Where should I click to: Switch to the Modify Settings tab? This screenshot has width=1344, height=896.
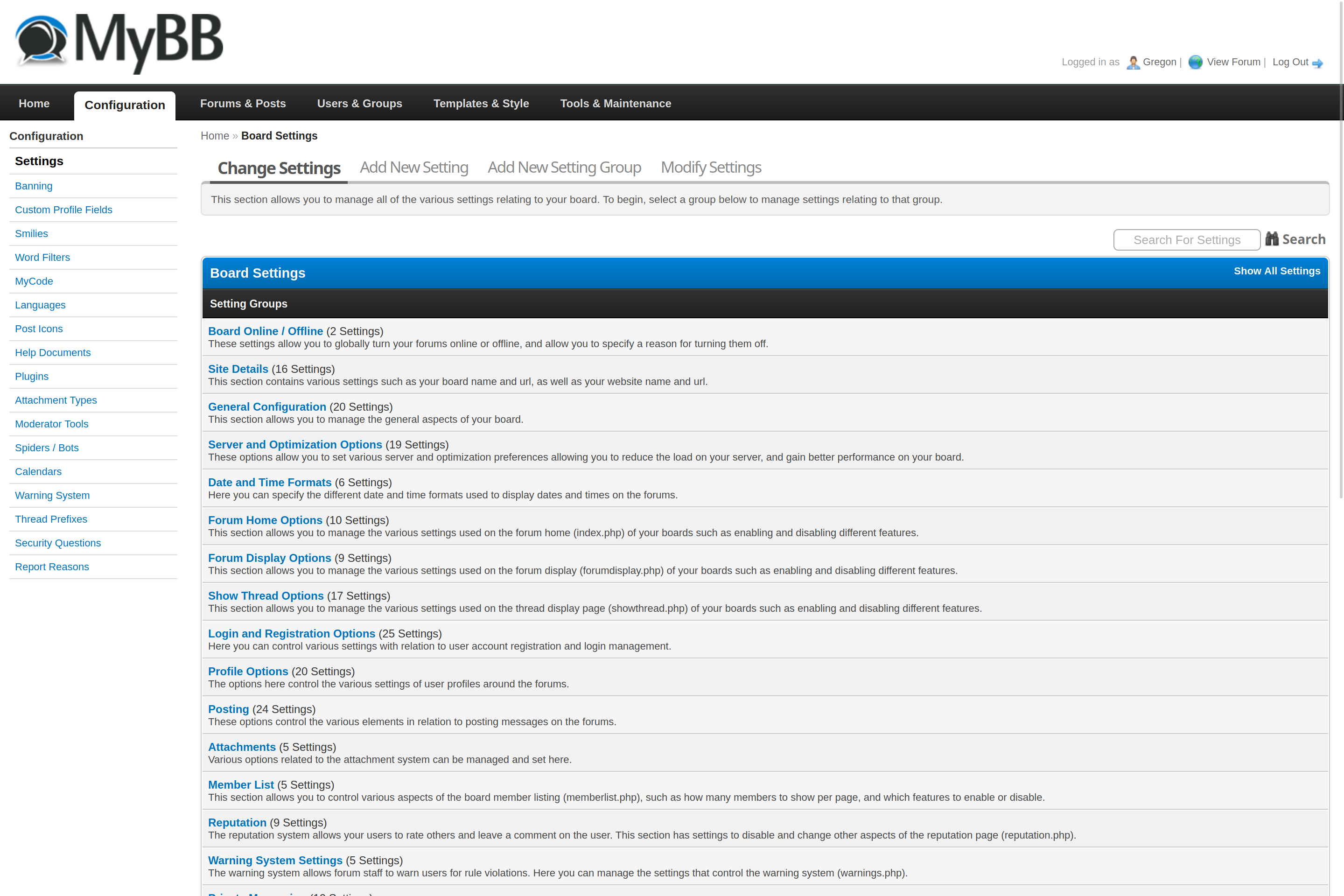tap(711, 168)
